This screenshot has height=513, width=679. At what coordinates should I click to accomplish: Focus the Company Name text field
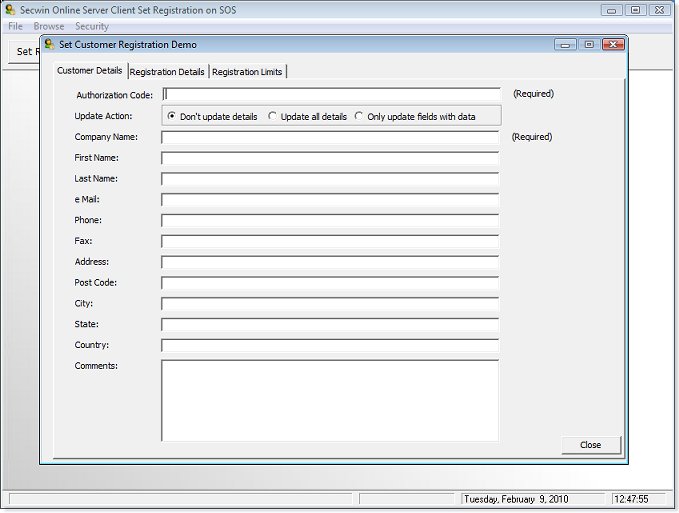point(330,137)
